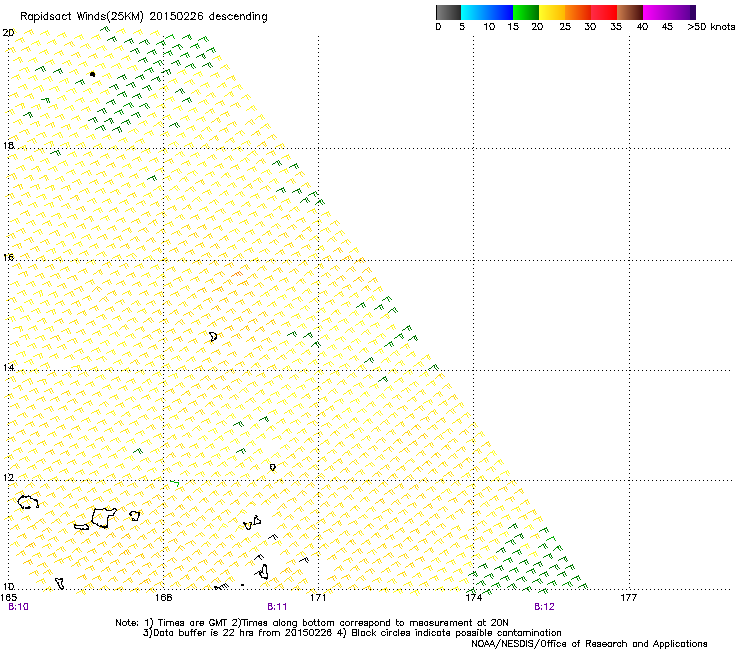740x650 pixels.
Task: Click the red 30-35 knots color segment
Action: pos(604,12)
